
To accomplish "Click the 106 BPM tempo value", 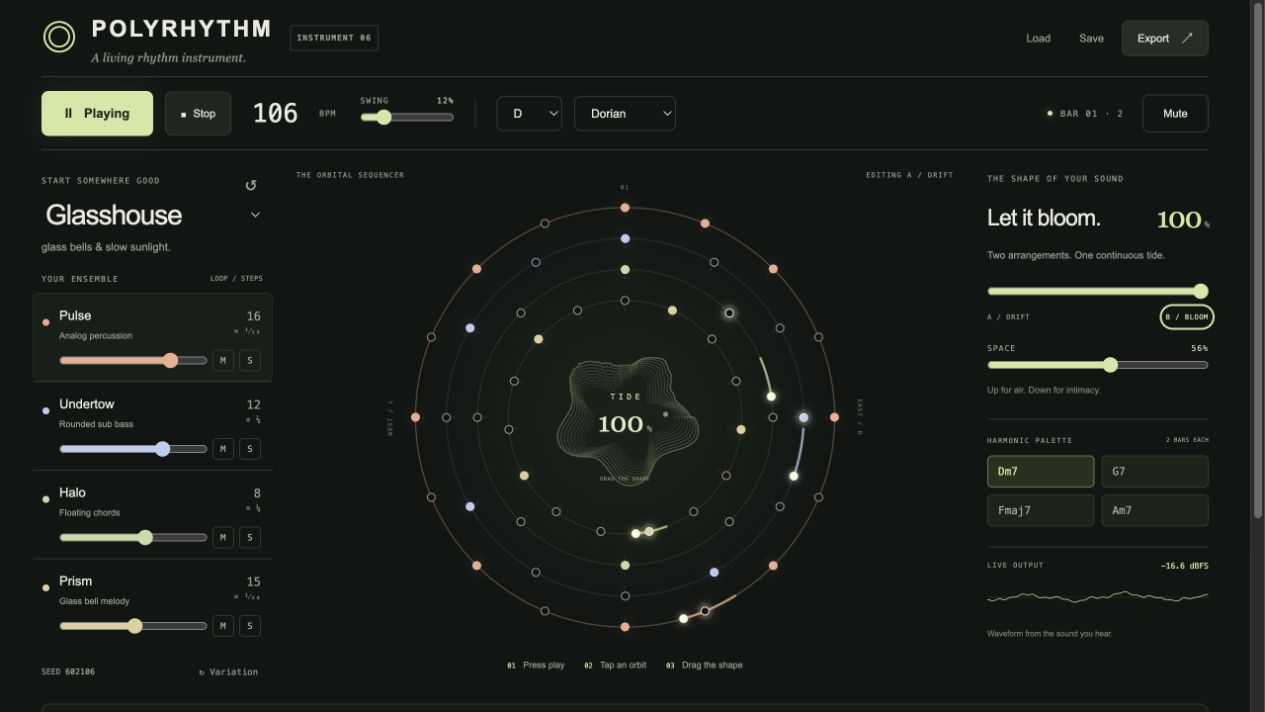I will click(x=275, y=113).
